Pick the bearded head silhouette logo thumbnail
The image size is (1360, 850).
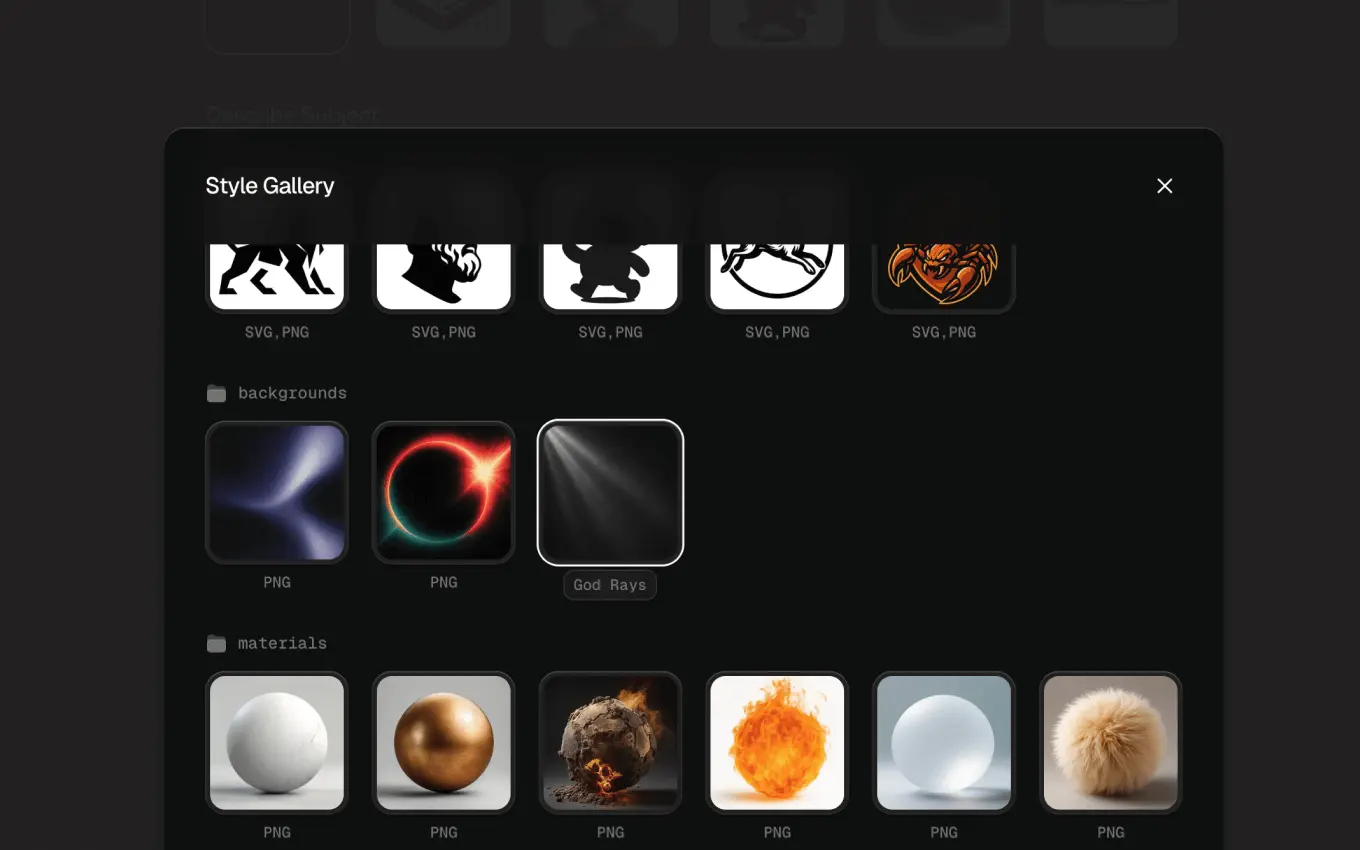point(444,277)
